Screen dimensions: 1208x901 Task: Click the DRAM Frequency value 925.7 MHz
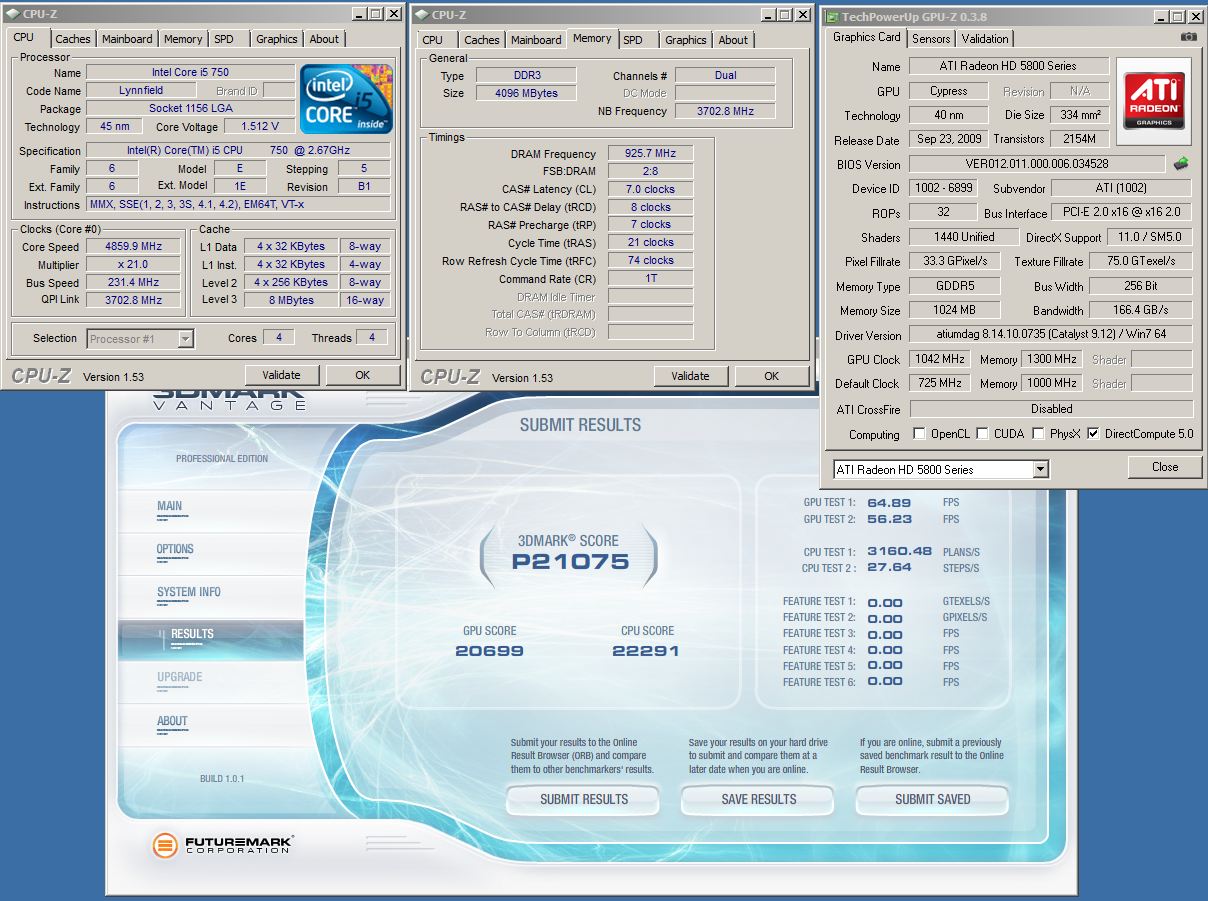click(x=649, y=154)
